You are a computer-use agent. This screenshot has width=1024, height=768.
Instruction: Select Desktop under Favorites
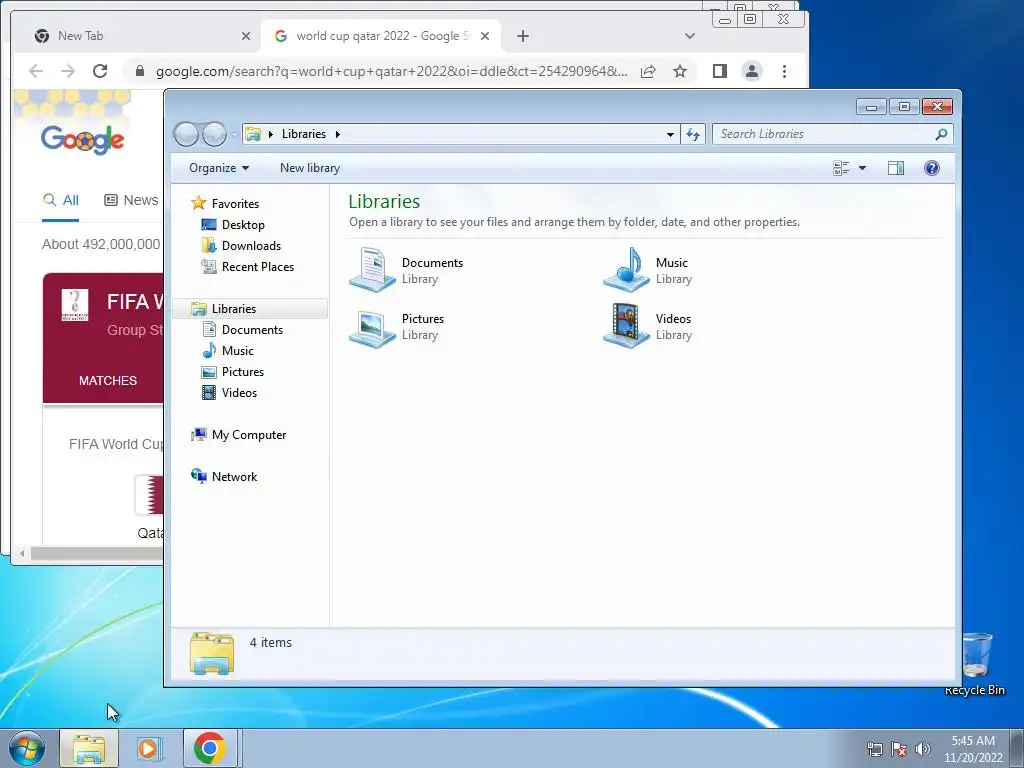[243, 225]
